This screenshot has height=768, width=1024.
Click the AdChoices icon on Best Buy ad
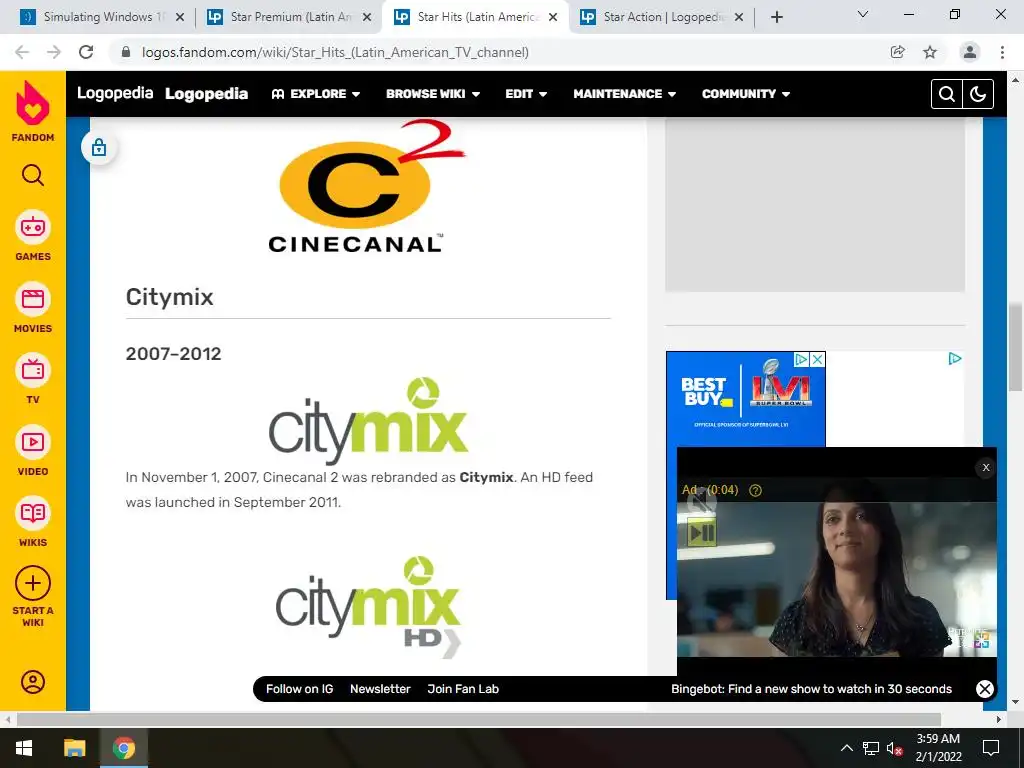pyautogui.click(x=801, y=359)
